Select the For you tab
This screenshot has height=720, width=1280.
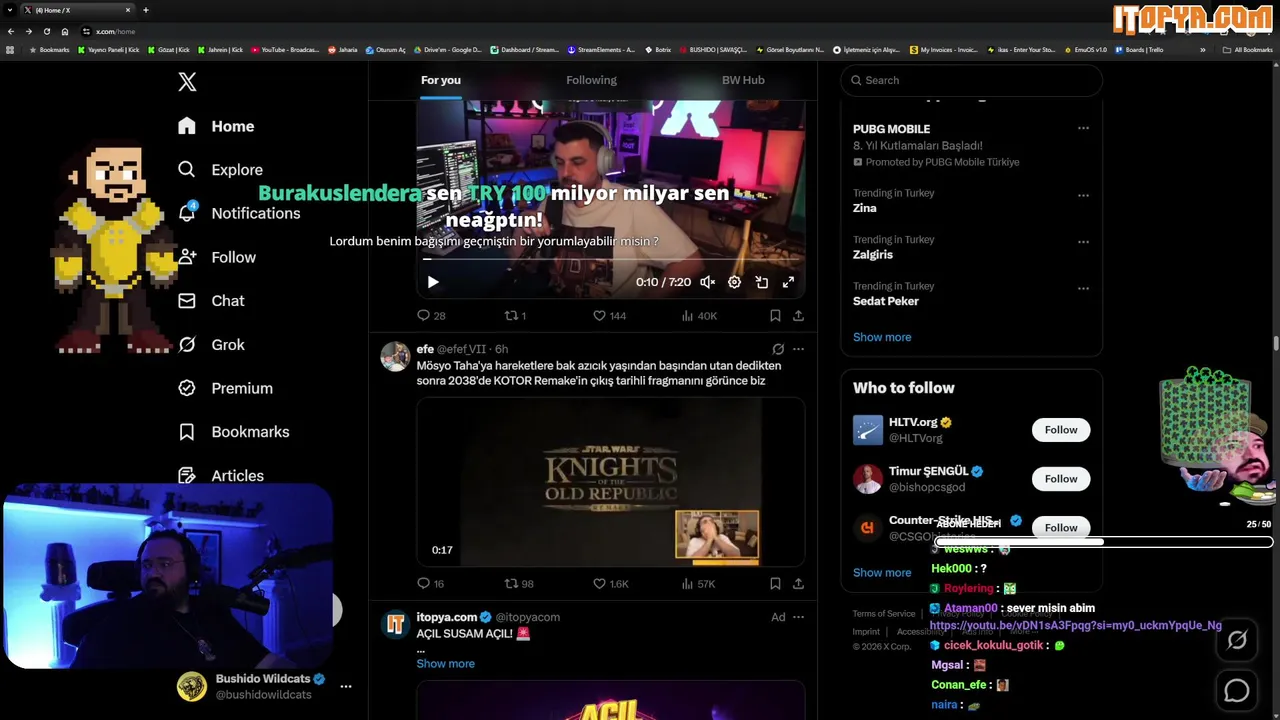coord(441,80)
